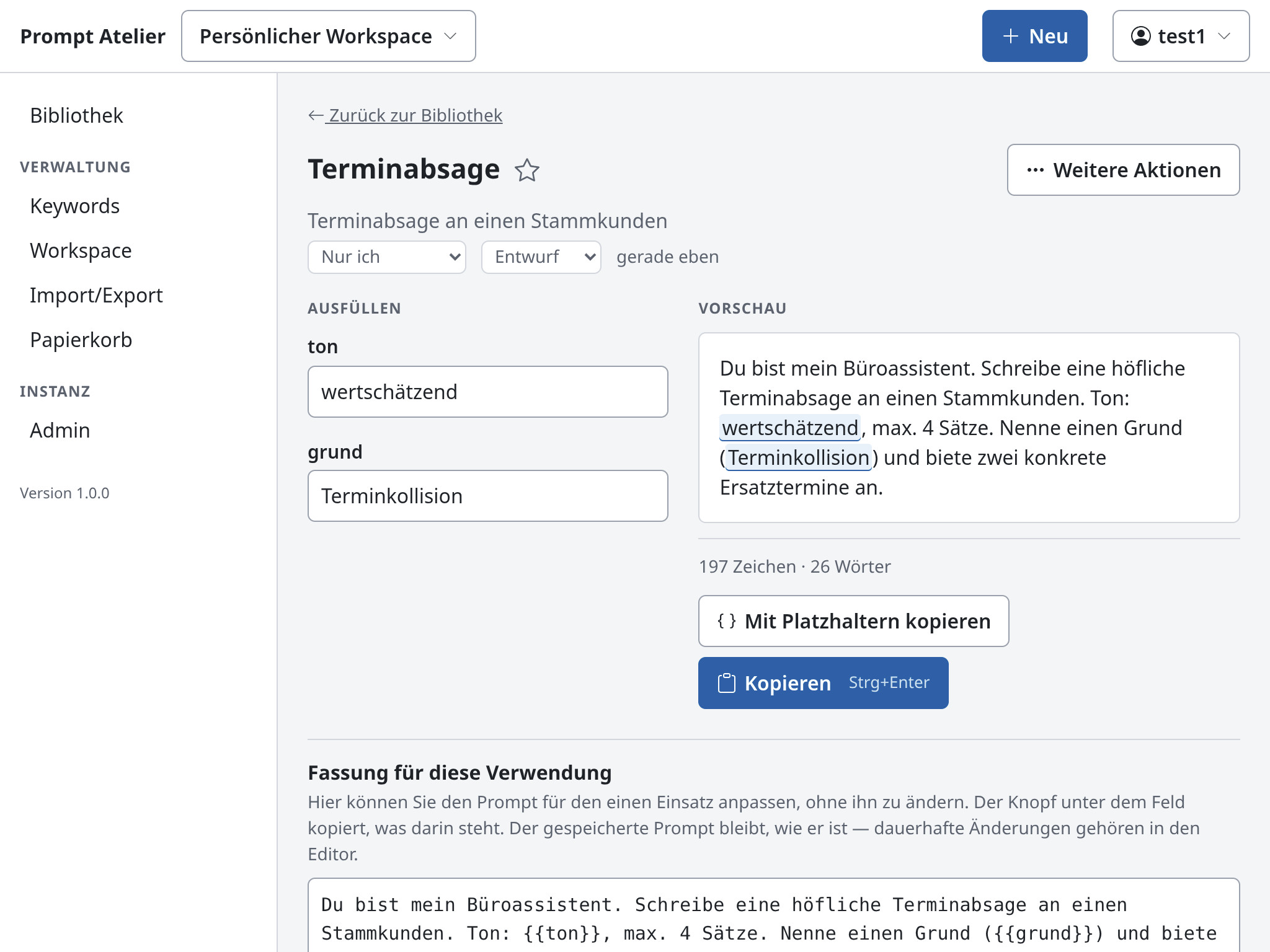Click the Version 1.0.0 label
The height and width of the screenshot is (952, 1270).
coord(64,493)
